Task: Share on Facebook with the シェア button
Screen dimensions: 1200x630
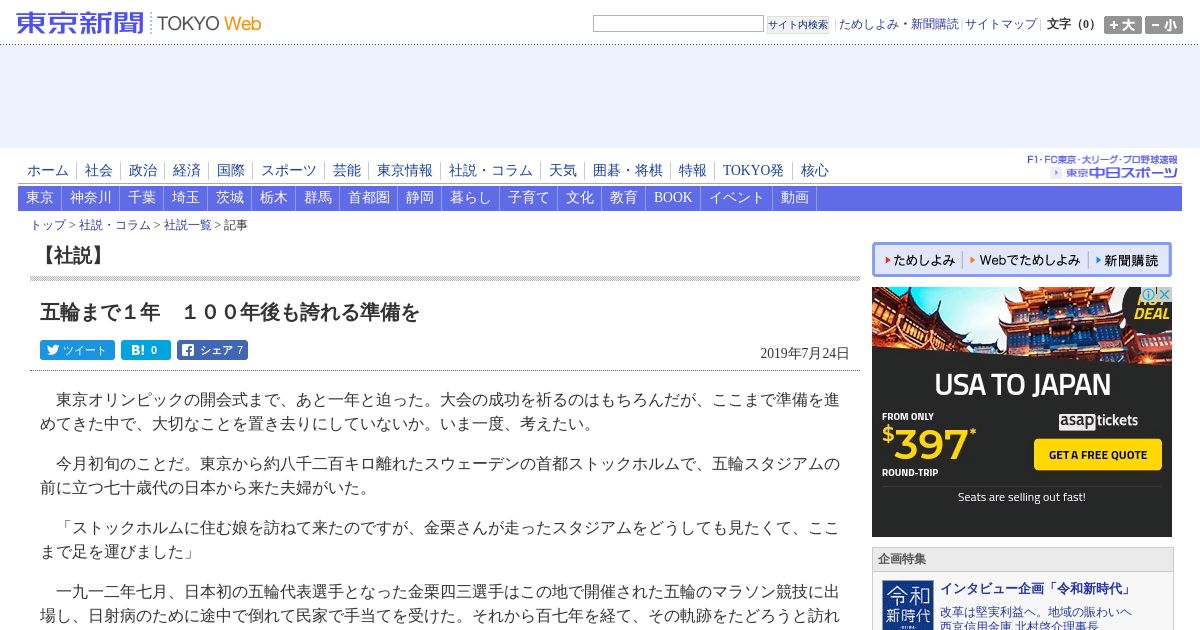Action: (x=212, y=350)
